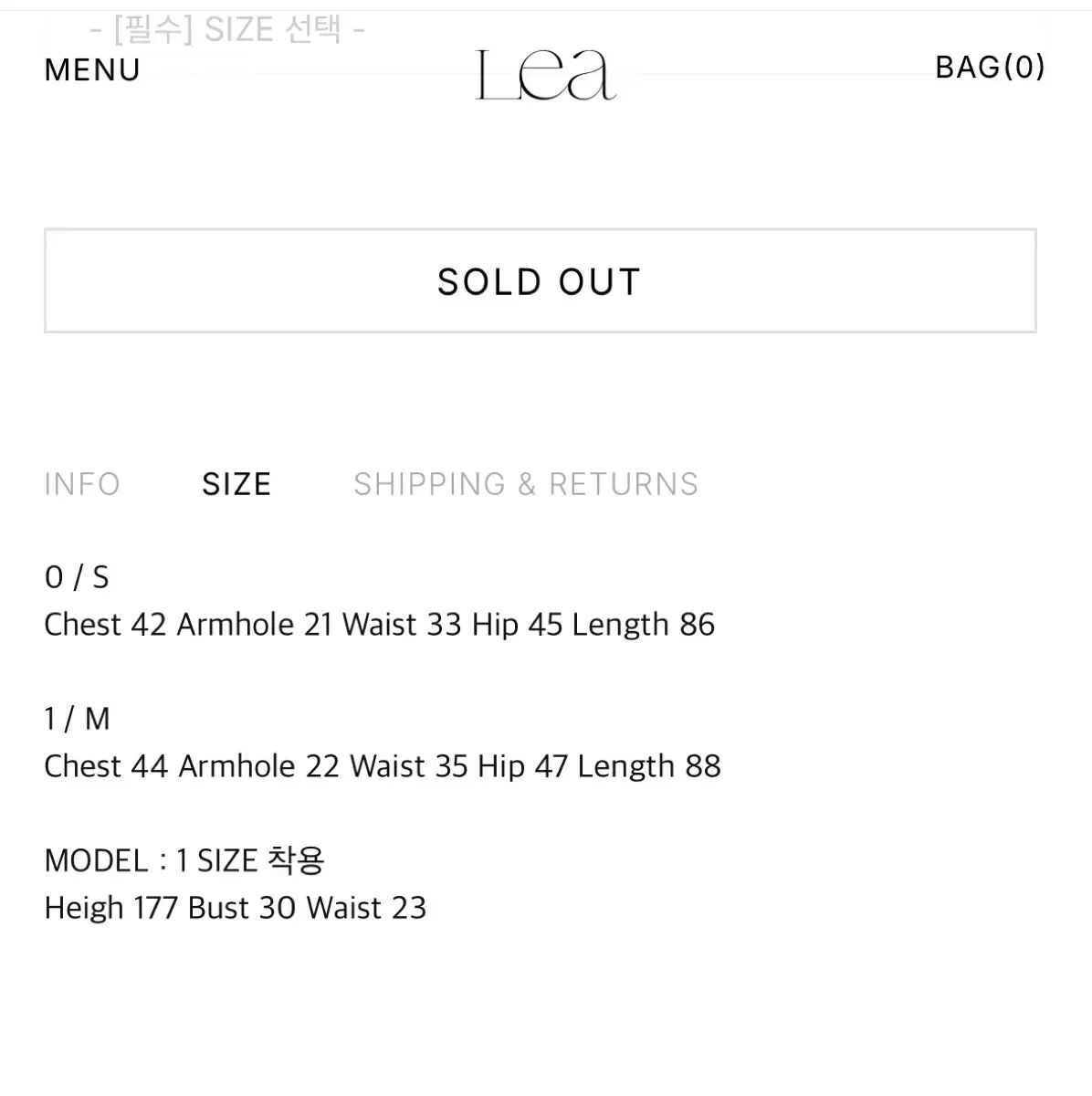Click the model's Bust 30 value

242,908
